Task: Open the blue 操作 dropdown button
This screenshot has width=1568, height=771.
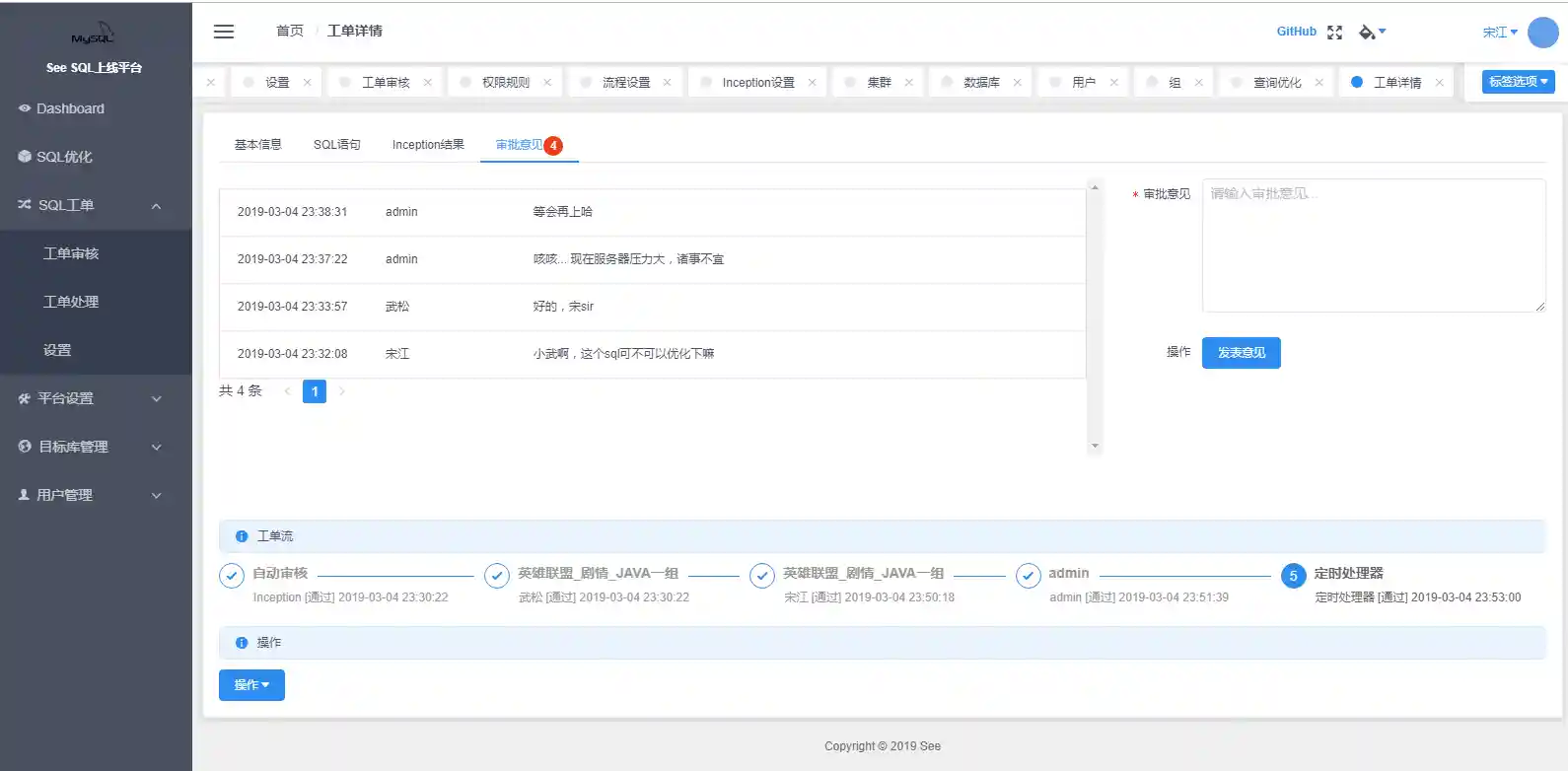Action: pyautogui.click(x=251, y=685)
